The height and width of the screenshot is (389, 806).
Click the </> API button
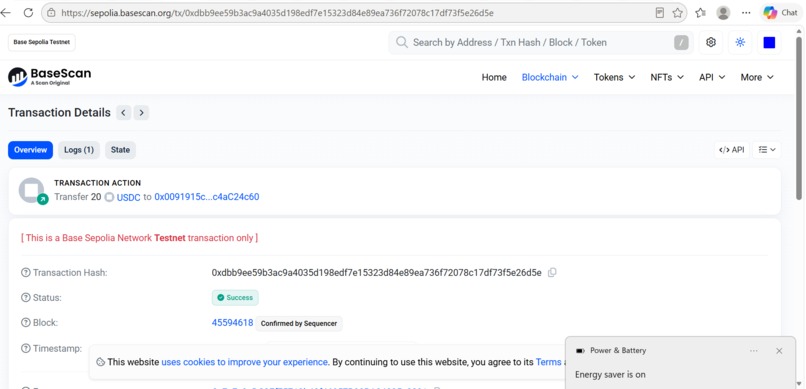[x=732, y=150]
